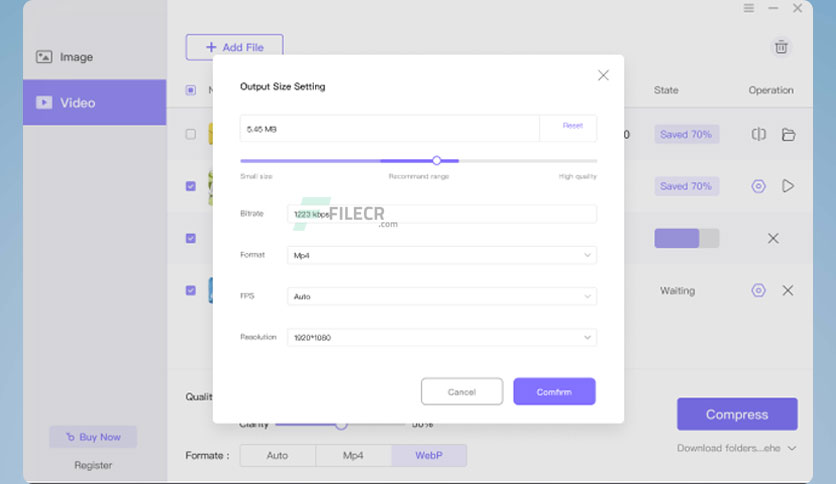Click the play icon in second row
This screenshot has width=836, height=484.
pyautogui.click(x=787, y=186)
